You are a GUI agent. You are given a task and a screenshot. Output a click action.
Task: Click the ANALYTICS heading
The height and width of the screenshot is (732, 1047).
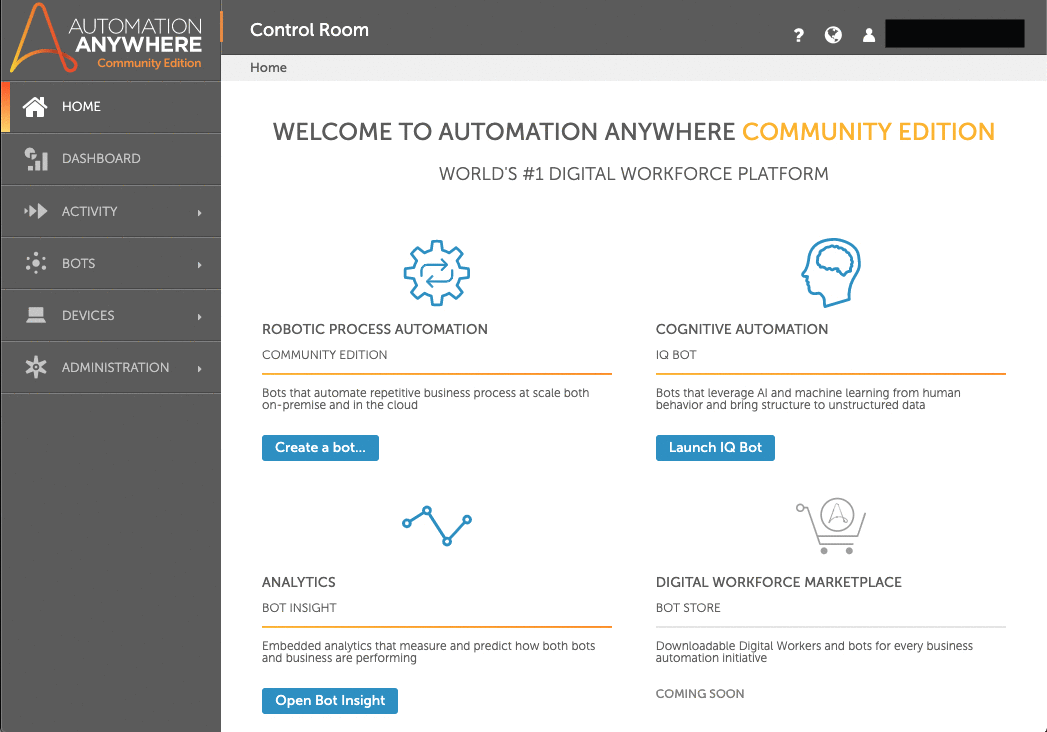tap(298, 582)
